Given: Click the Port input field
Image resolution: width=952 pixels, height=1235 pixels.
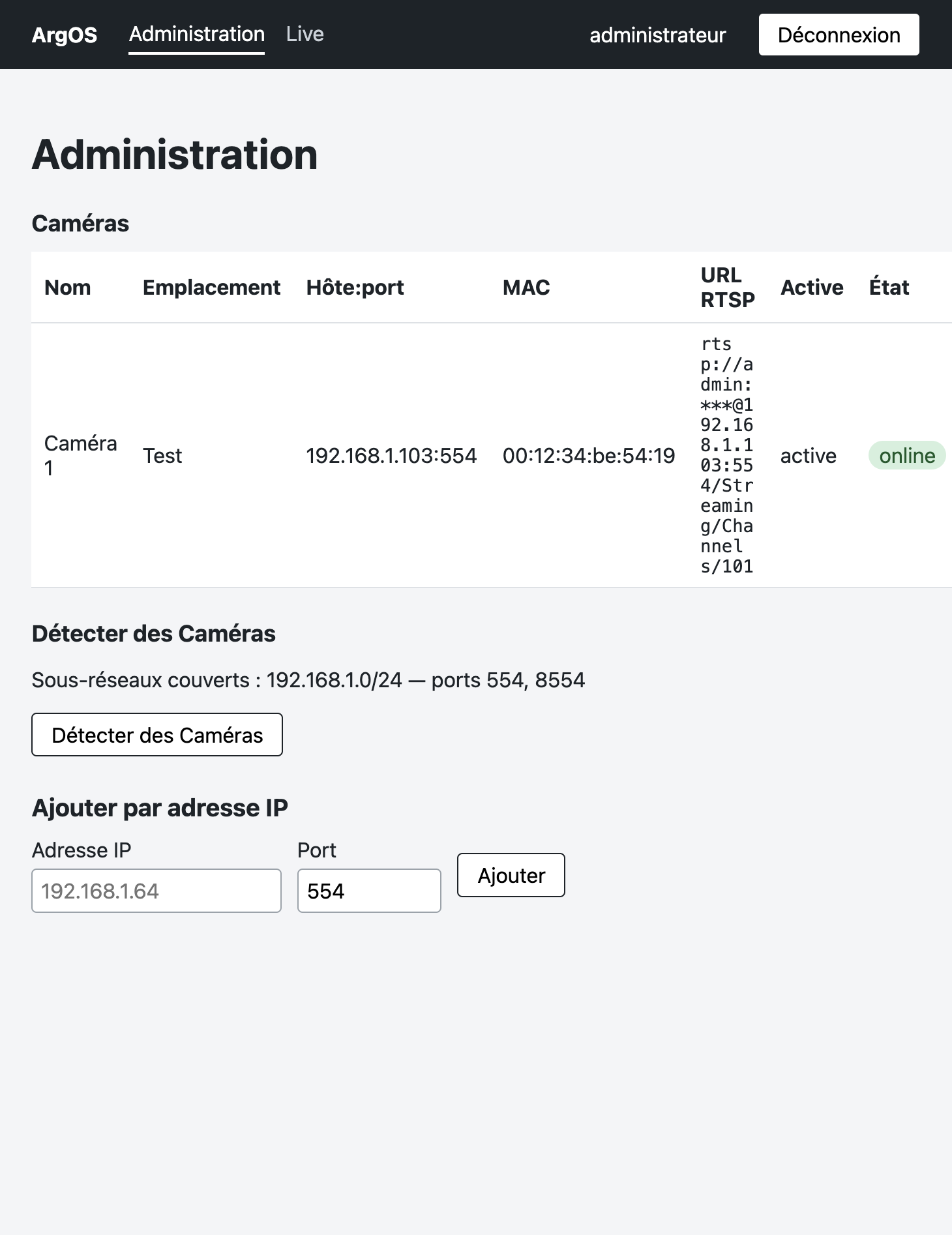Looking at the screenshot, I should click(x=369, y=891).
